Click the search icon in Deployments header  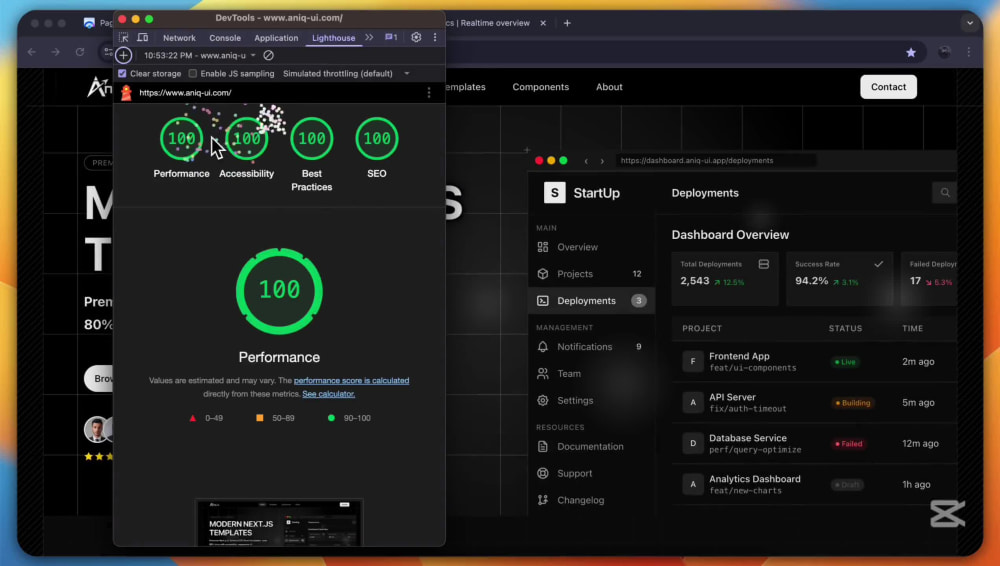click(x=945, y=193)
